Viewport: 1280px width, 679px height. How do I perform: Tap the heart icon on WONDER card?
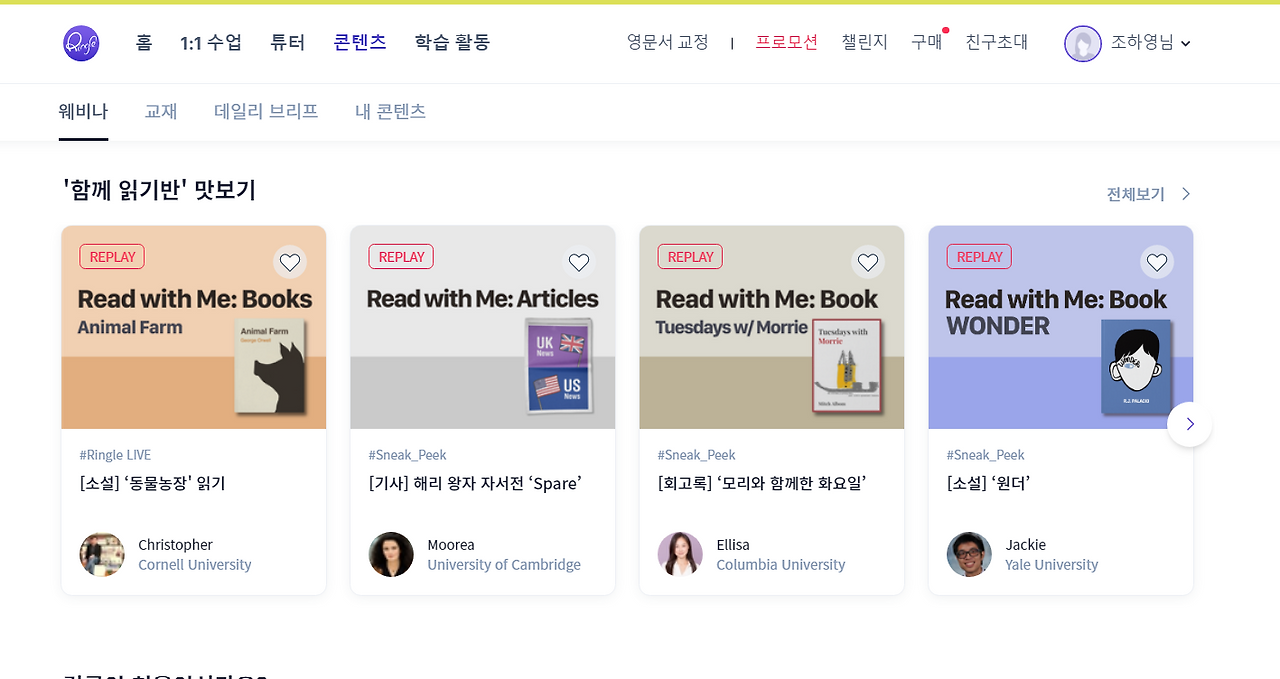tap(1157, 263)
